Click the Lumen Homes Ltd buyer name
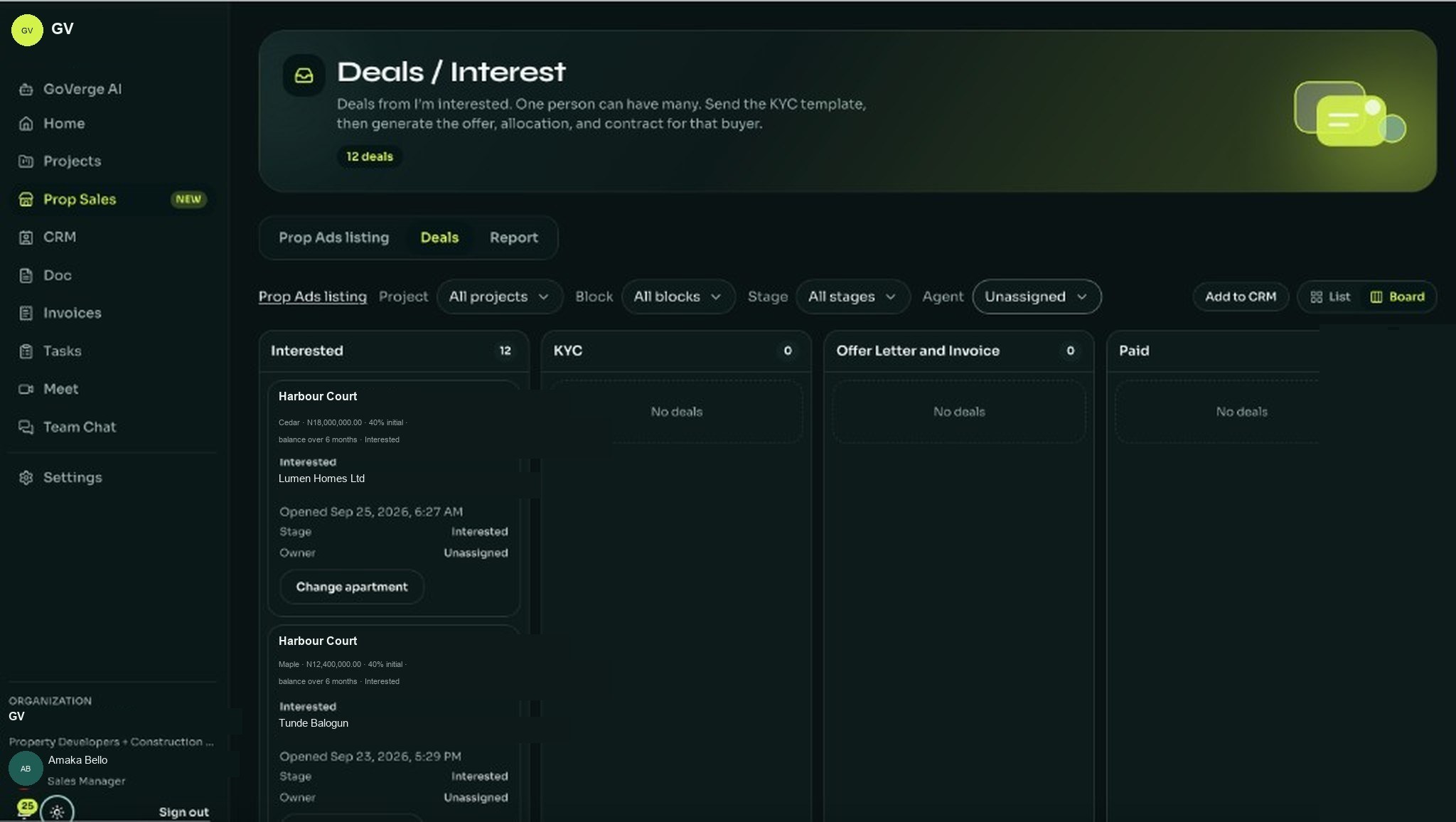 click(321, 479)
